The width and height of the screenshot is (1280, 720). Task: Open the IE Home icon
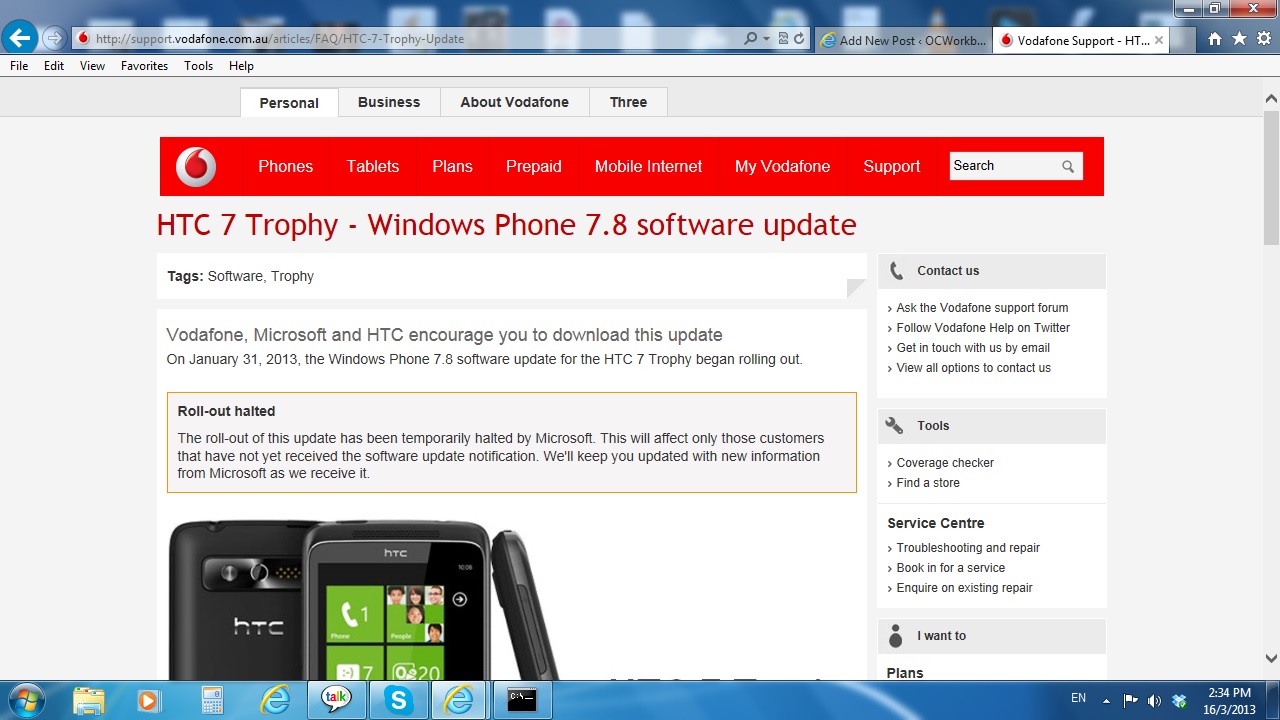1214,39
